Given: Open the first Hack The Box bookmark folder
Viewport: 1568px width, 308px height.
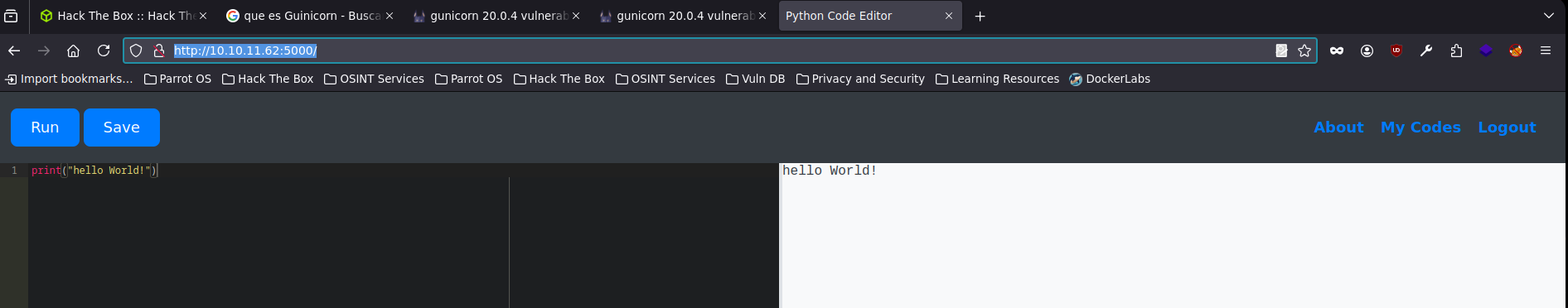Looking at the screenshot, I should click(268, 79).
